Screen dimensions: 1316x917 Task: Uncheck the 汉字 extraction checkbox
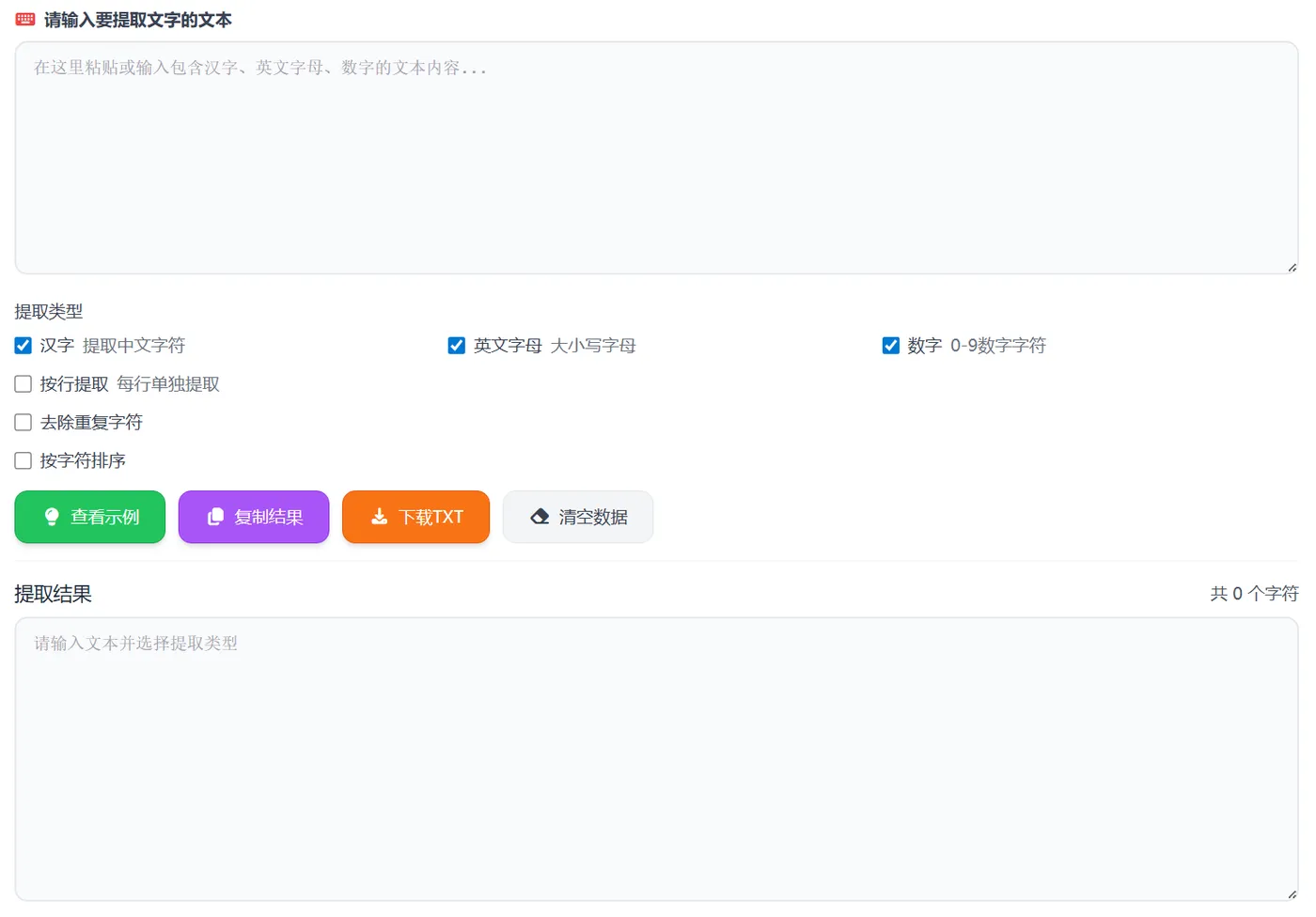click(x=23, y=345)
